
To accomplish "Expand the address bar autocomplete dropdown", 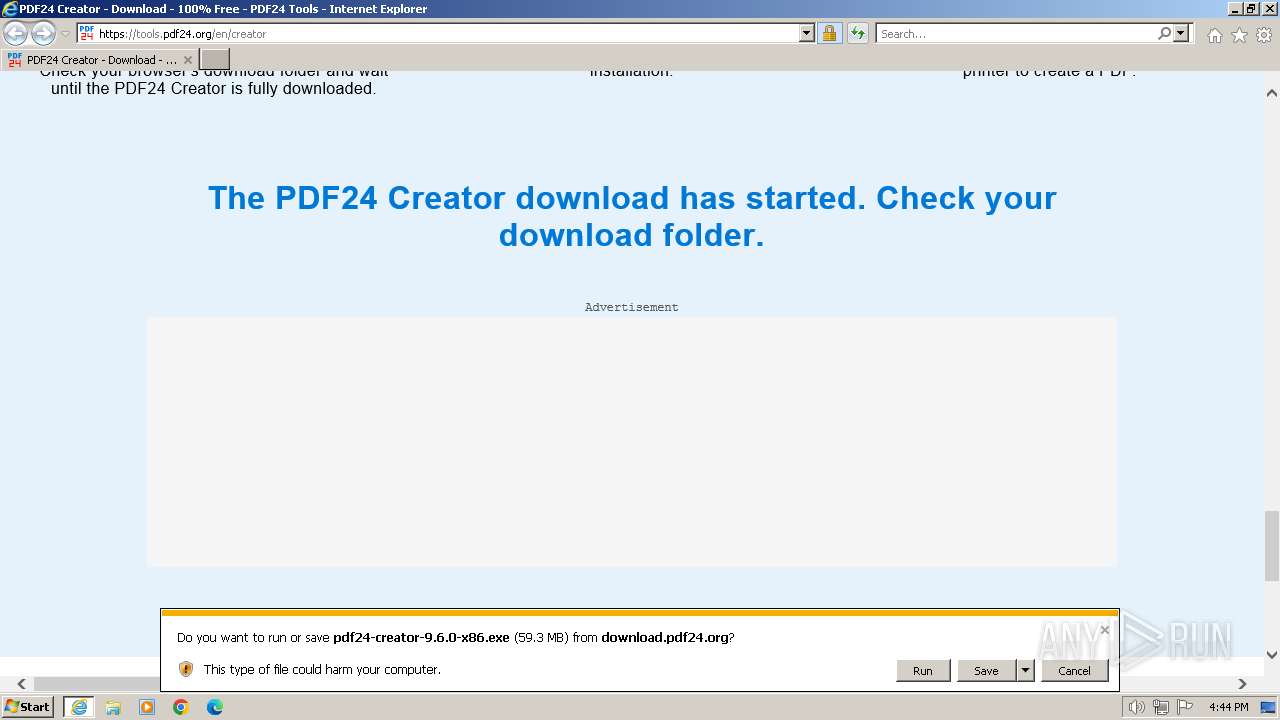I will (807, 33).
